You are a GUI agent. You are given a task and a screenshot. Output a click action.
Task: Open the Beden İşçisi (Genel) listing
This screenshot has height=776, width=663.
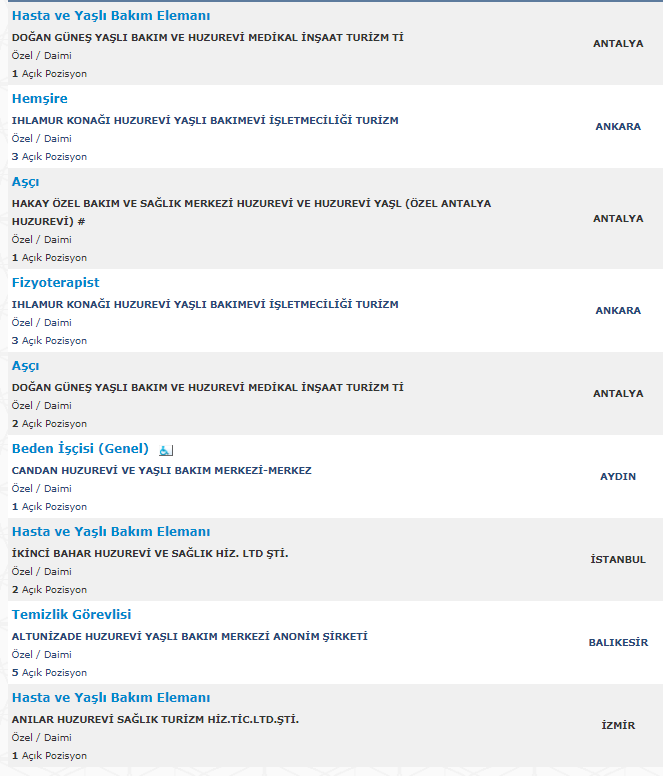click(x=80, y=448)
